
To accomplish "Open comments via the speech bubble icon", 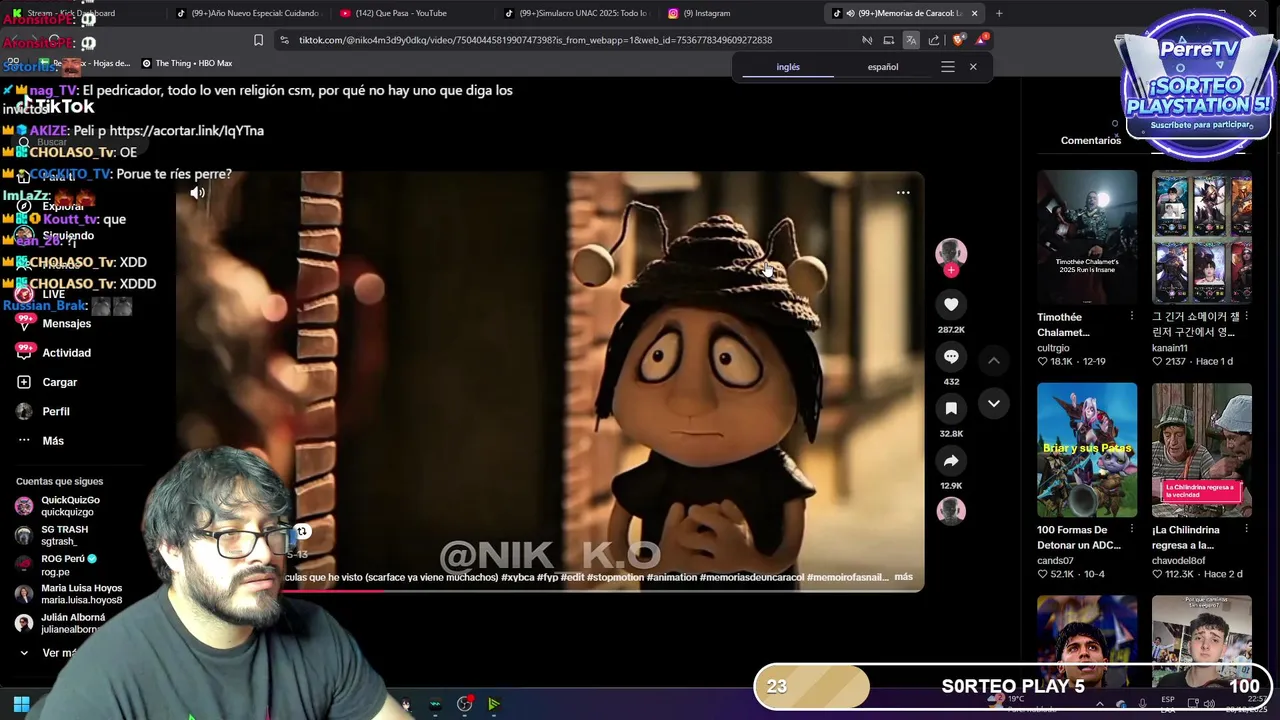I will point(951,357).
